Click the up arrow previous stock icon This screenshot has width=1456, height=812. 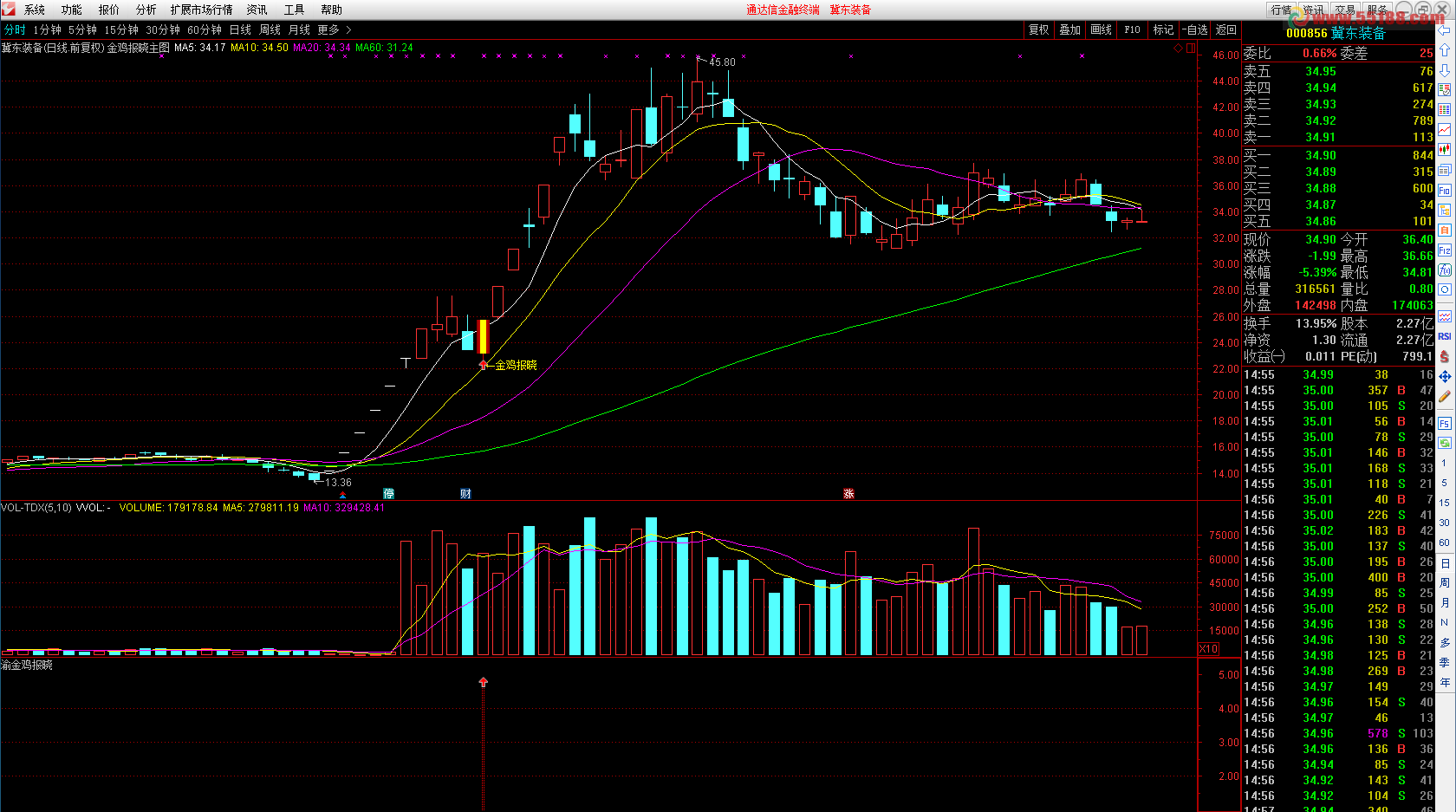pos(1445,50)
